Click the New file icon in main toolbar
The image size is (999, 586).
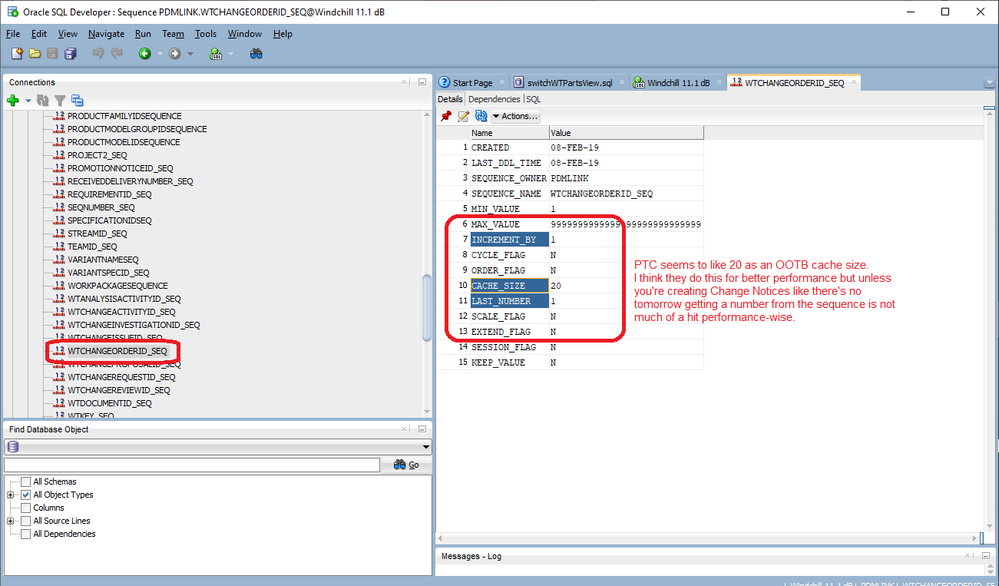point(17,53)
